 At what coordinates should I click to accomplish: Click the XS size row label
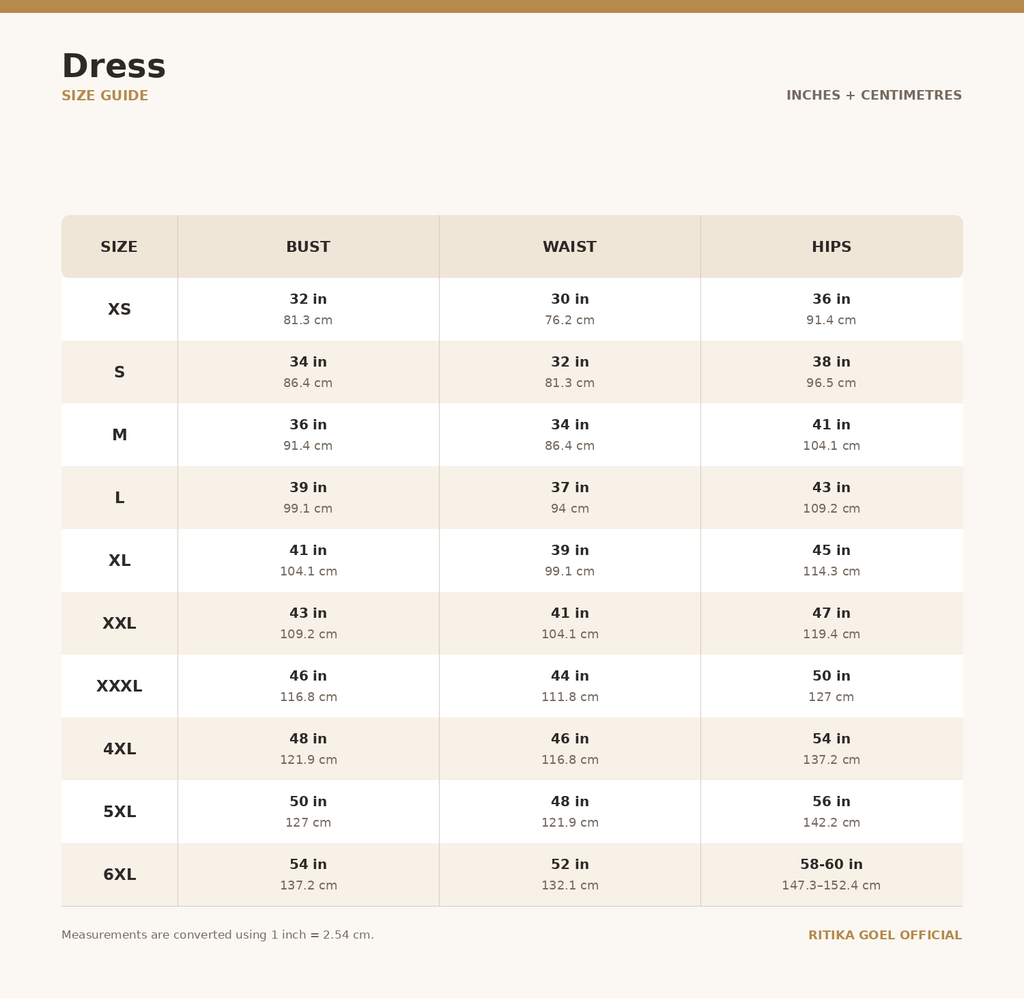(120, 309)
